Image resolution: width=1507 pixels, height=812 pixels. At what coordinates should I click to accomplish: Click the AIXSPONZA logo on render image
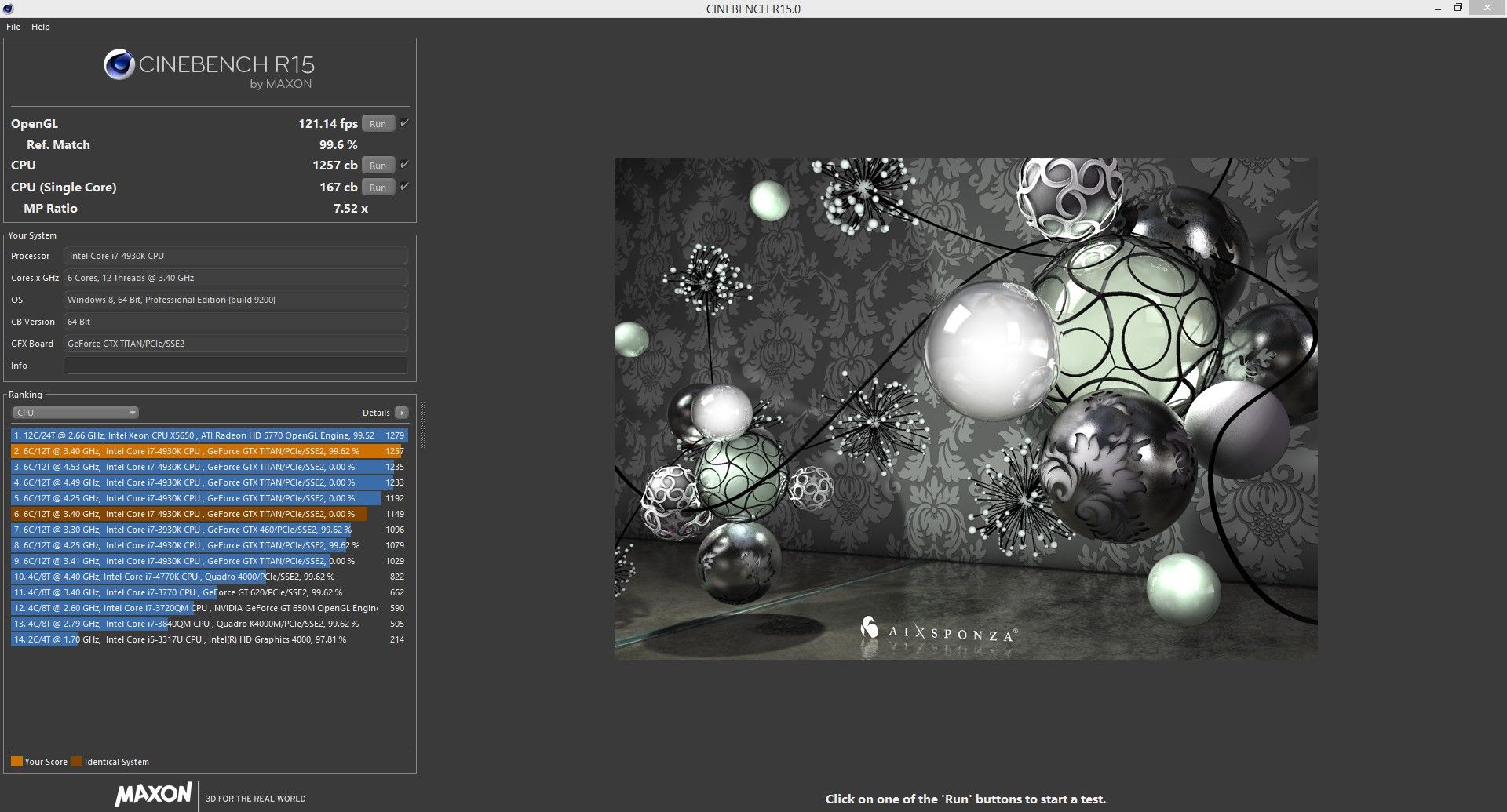pyautogui.click(x=939, y=631)
